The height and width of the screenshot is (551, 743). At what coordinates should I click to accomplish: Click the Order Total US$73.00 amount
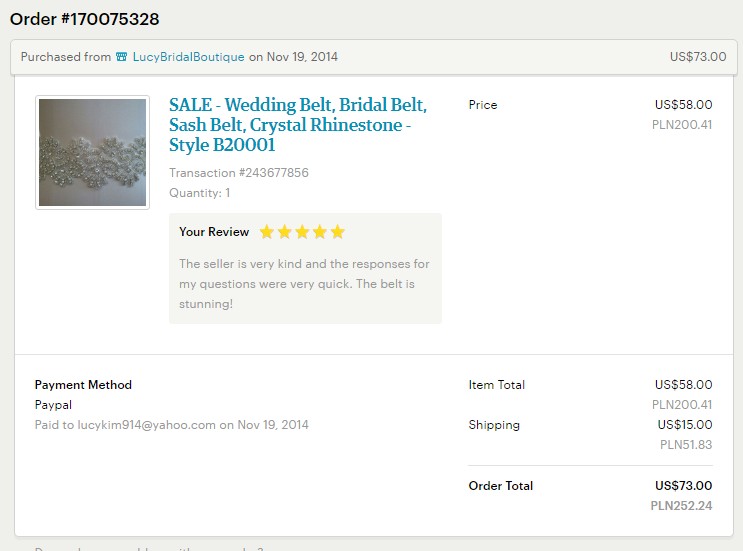click(684, 486)
